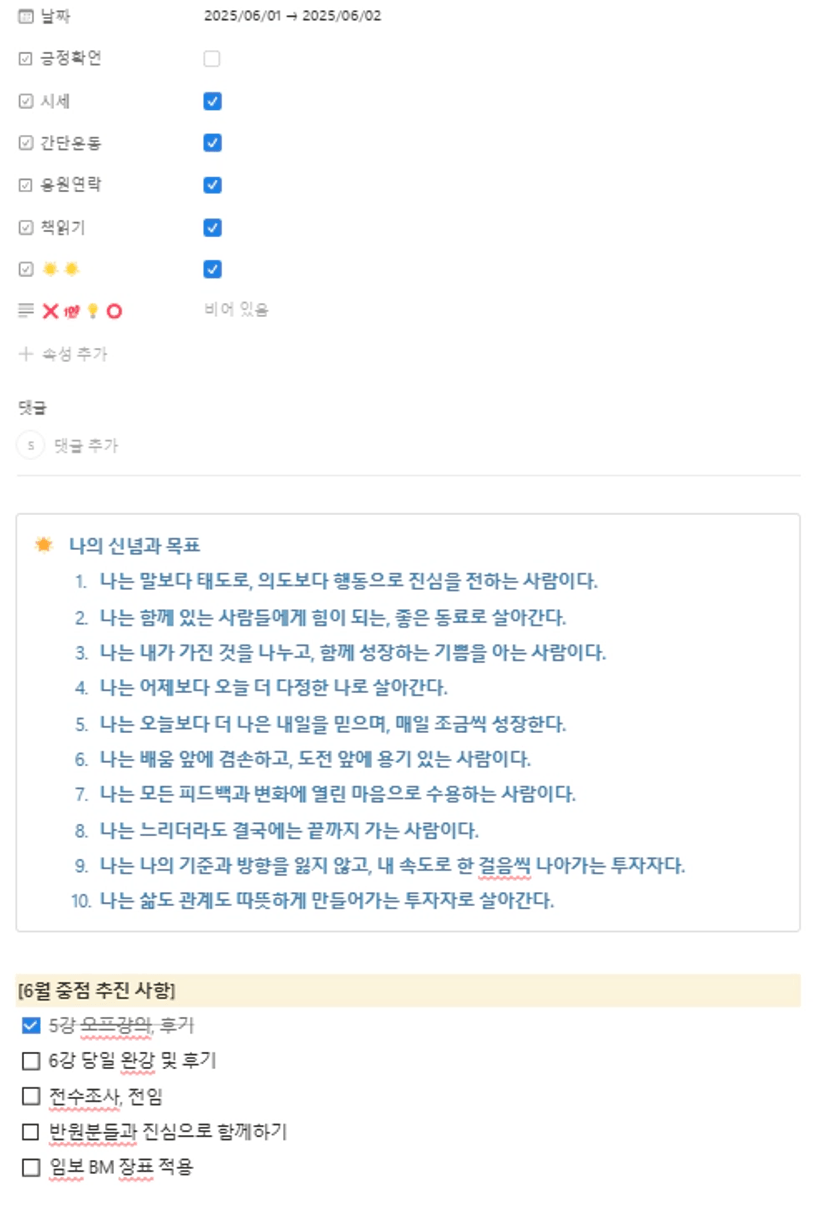Uncheck the 간단운동 property checkbox
Screen dimensions: 827x1216
point(212,143)
